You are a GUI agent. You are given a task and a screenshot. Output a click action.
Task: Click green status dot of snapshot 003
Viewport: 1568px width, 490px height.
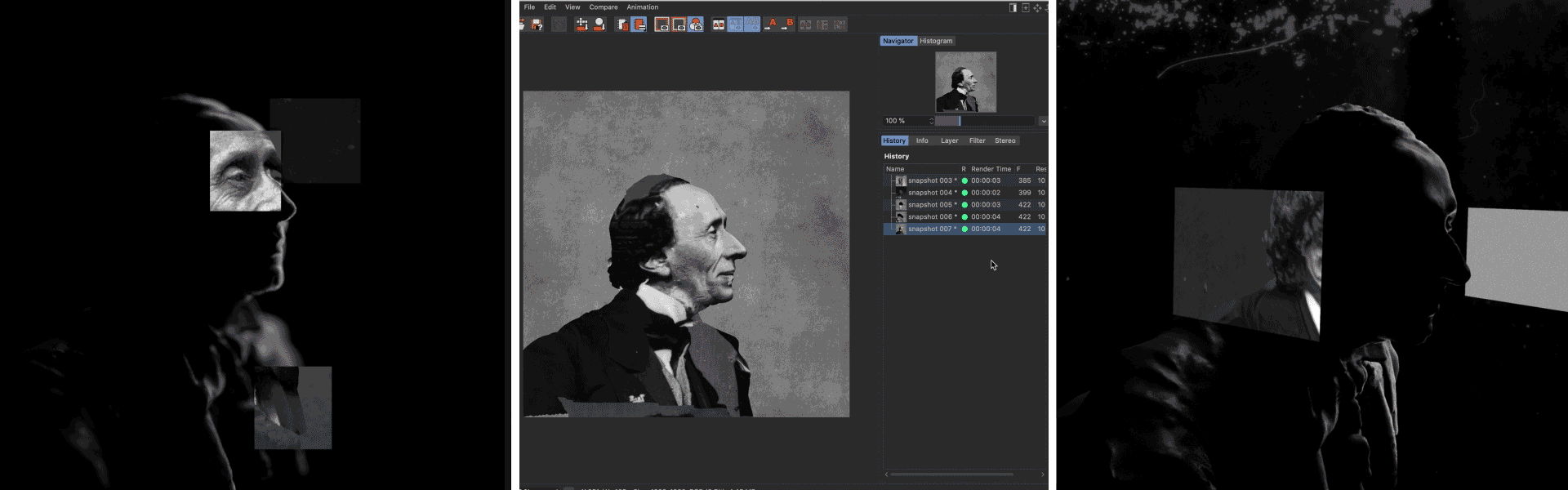964,180
